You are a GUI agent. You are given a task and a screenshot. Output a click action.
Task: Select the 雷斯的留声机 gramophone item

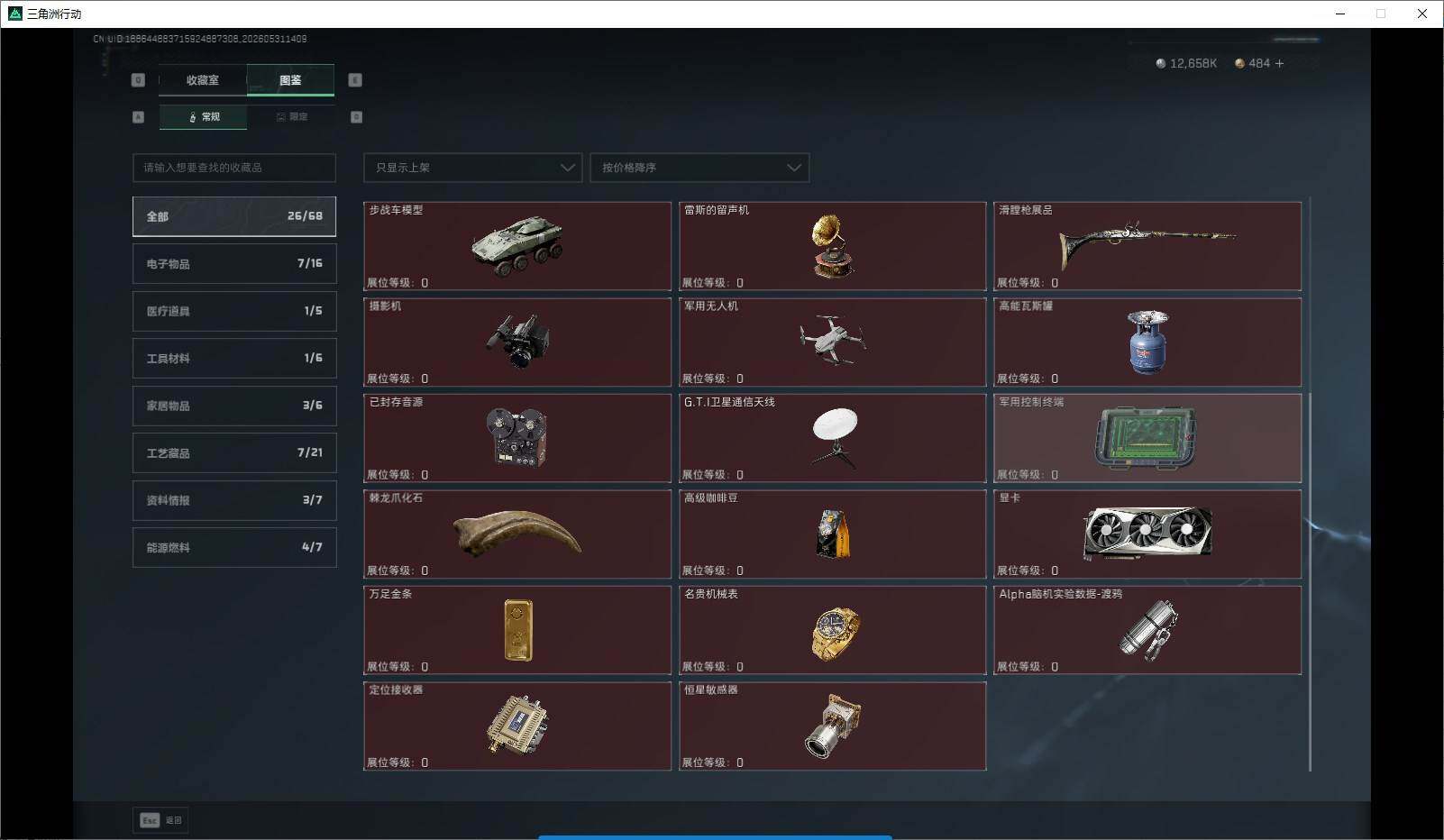click(x=832, y=246)
